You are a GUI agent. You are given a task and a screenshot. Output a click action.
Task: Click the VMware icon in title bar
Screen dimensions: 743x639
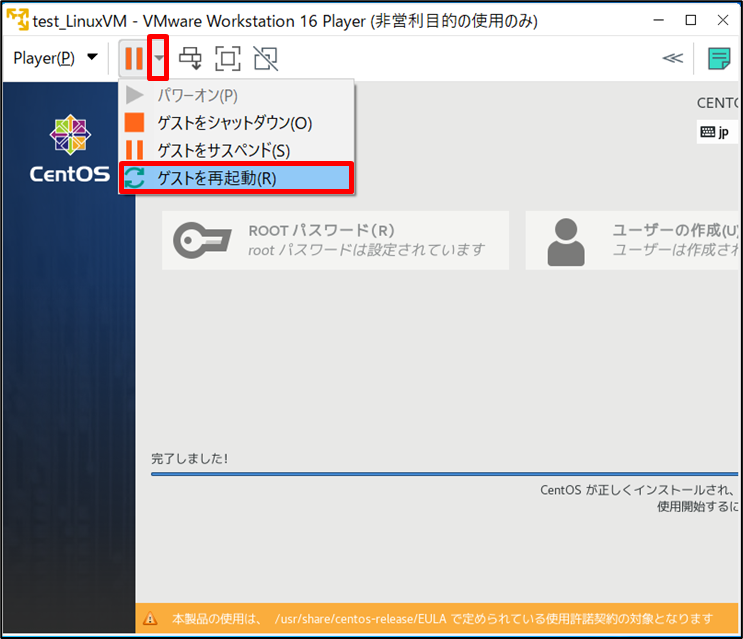click(x=18, y=20)
